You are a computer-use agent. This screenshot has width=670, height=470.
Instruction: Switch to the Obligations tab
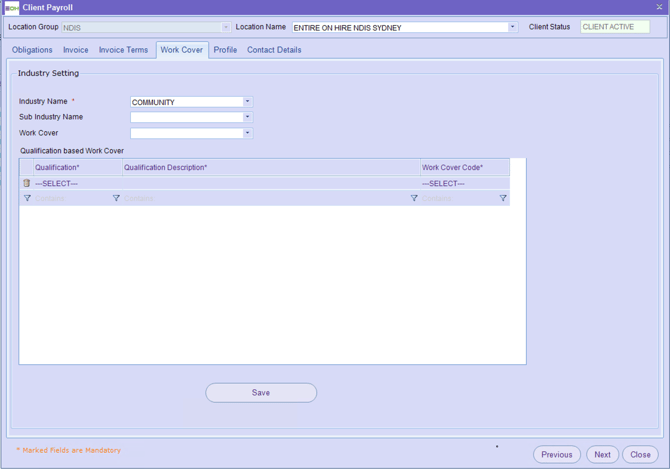pos(32,50)
